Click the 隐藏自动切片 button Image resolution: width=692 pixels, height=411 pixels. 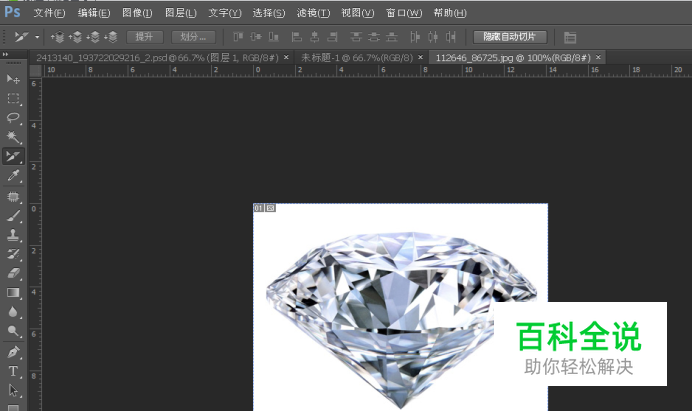[510, 37]
